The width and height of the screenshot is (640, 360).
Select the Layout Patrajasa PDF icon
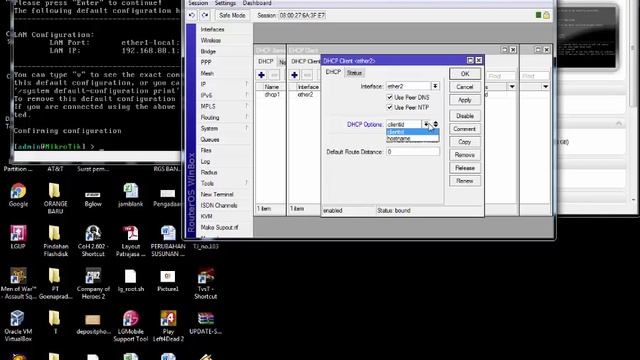(131, 233)
